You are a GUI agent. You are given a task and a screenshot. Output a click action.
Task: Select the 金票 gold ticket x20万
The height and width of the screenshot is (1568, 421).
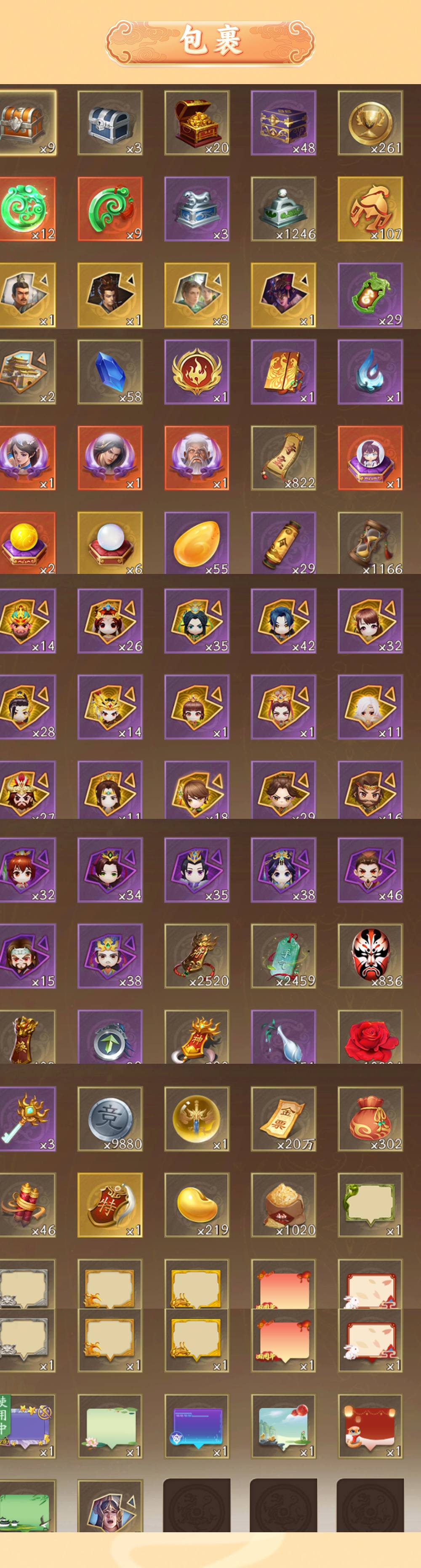(x=283, y=1119)
